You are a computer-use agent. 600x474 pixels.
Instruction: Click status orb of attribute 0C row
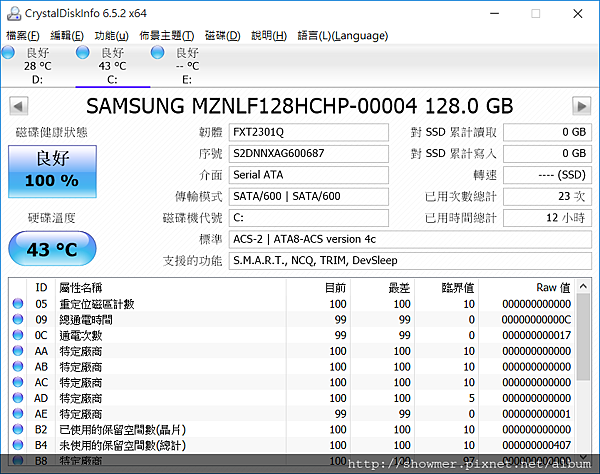[x=18, y=335]
